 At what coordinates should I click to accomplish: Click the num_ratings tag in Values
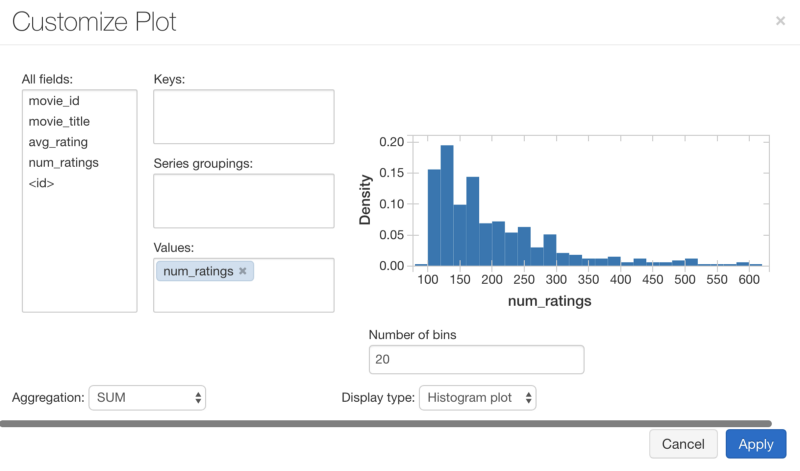(197, 271)
